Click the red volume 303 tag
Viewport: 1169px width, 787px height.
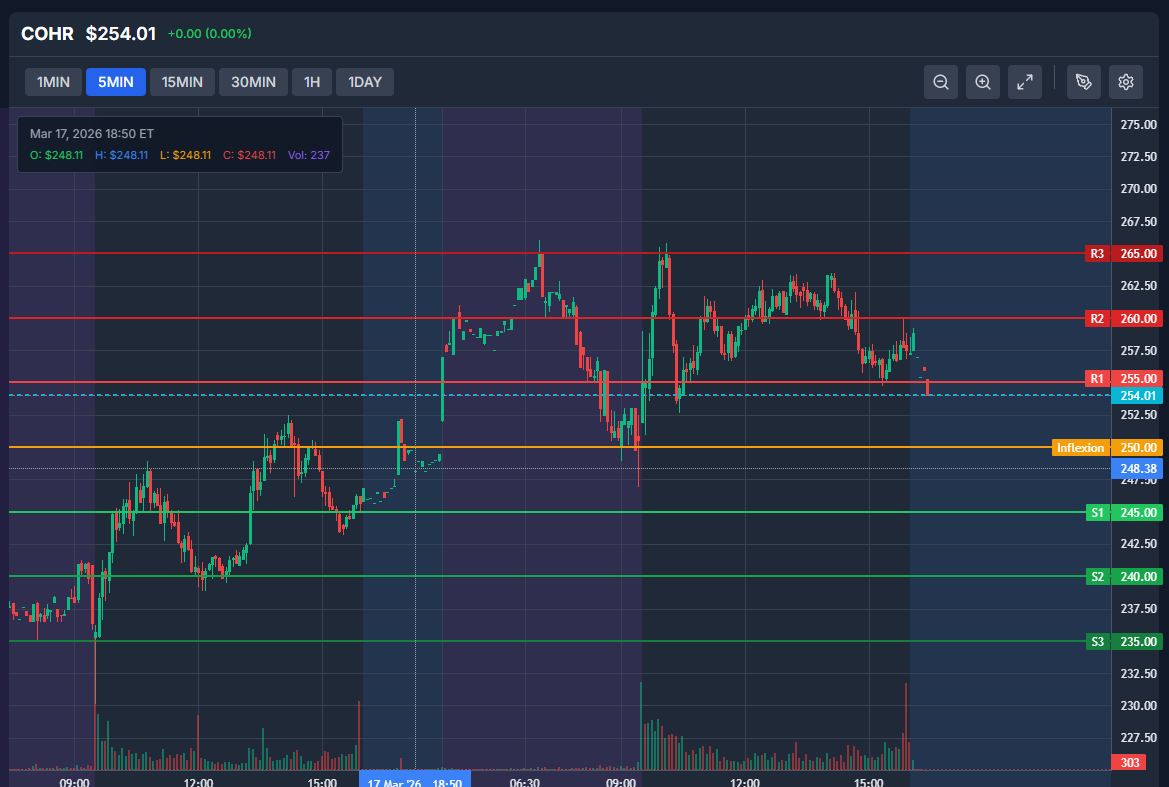[1129, 762]
